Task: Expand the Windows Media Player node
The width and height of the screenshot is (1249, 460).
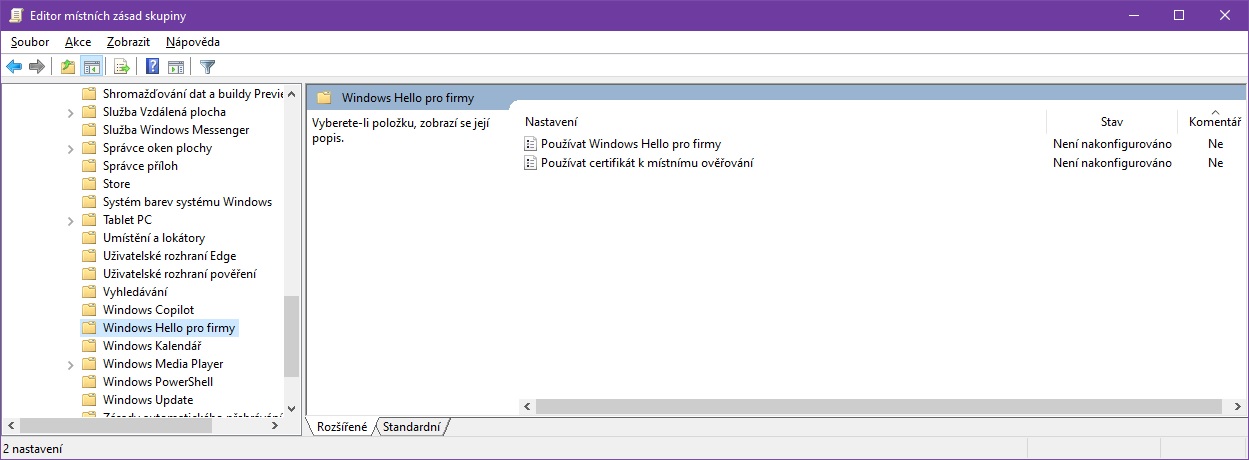Action: click(71, 365)
